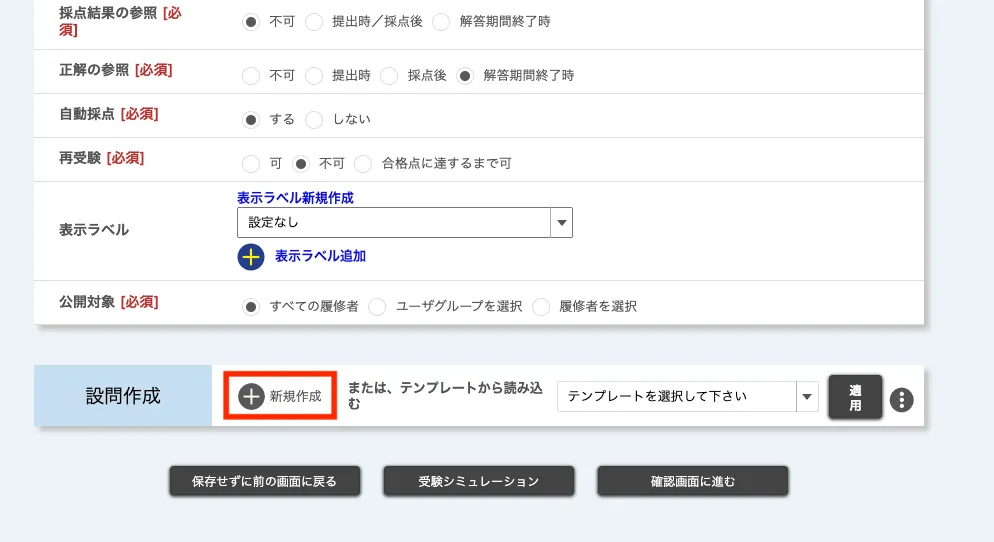Proceed with 確認画面に進む button
The height and width of the screenshot is (542, 994).
[692, 481]
